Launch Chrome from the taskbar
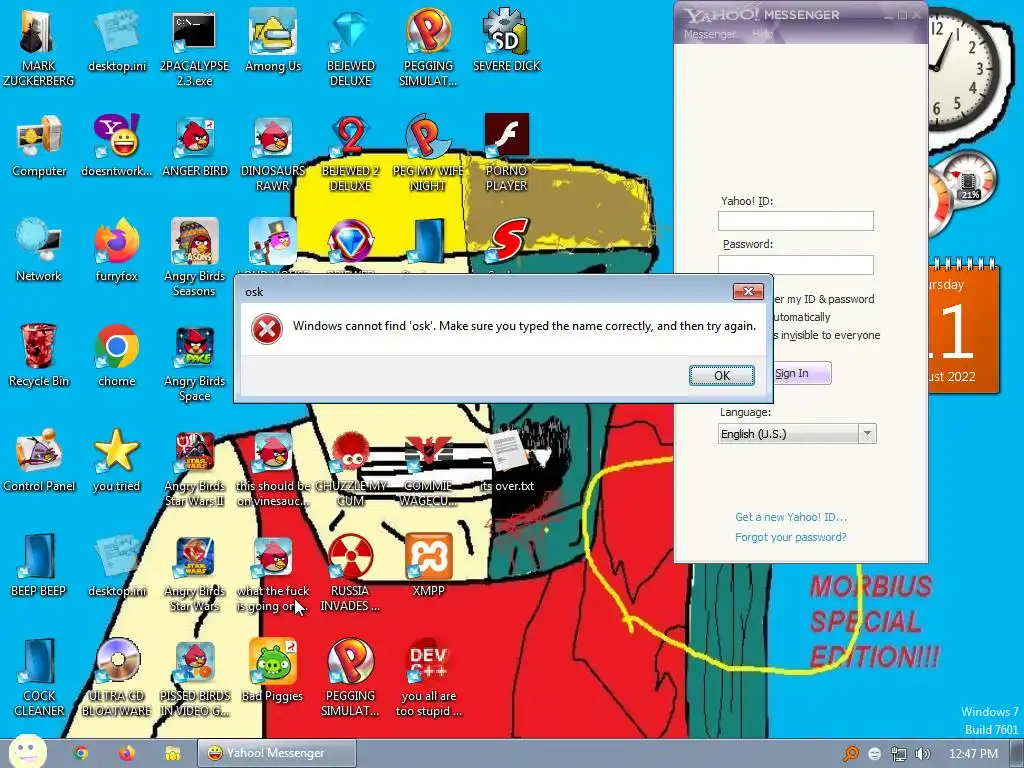Viewport: 1024px width, 768px height. pos(80,753)
